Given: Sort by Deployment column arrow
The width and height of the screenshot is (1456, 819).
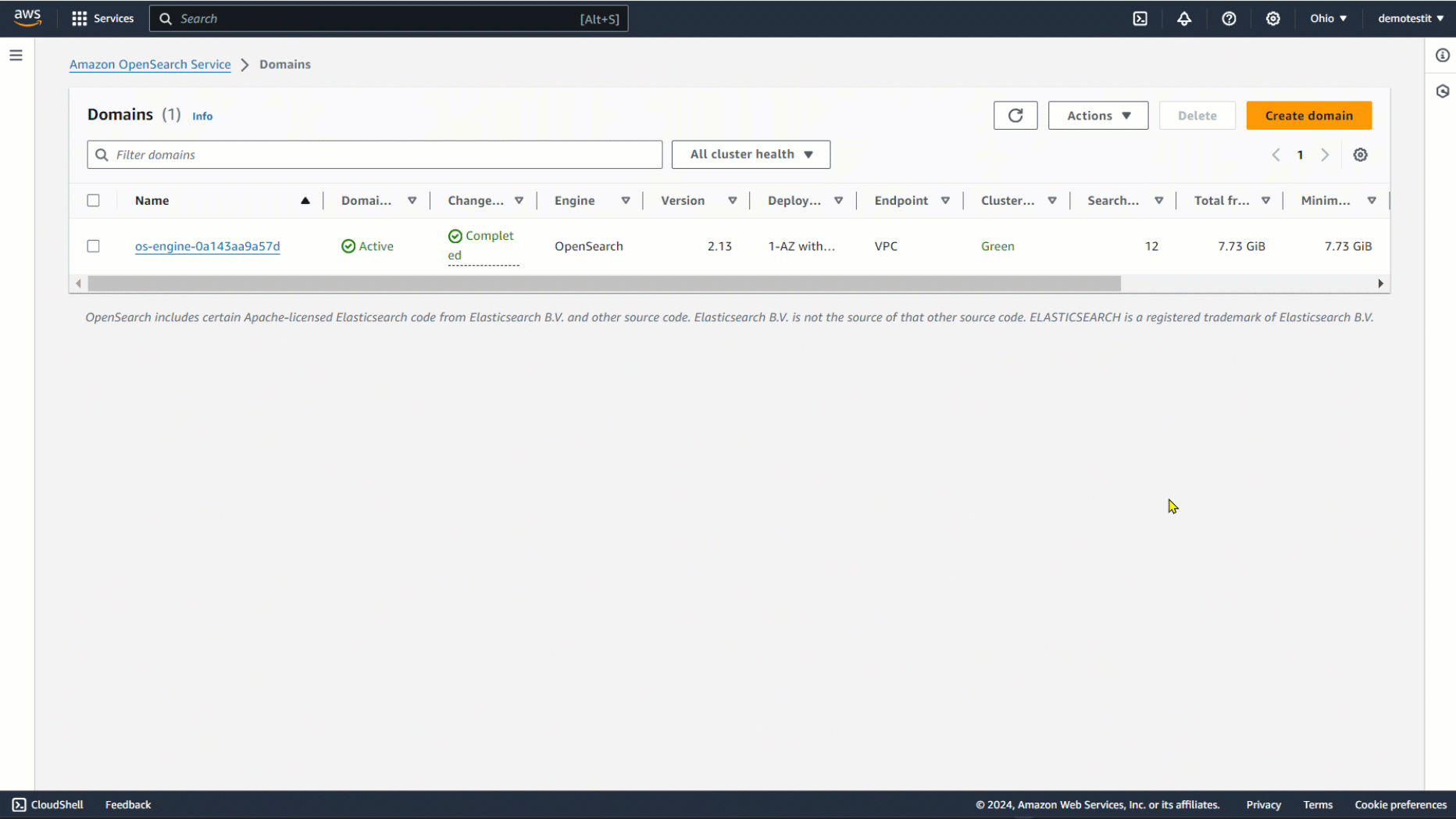Looking at the screenshot, I should click(839, 201).
